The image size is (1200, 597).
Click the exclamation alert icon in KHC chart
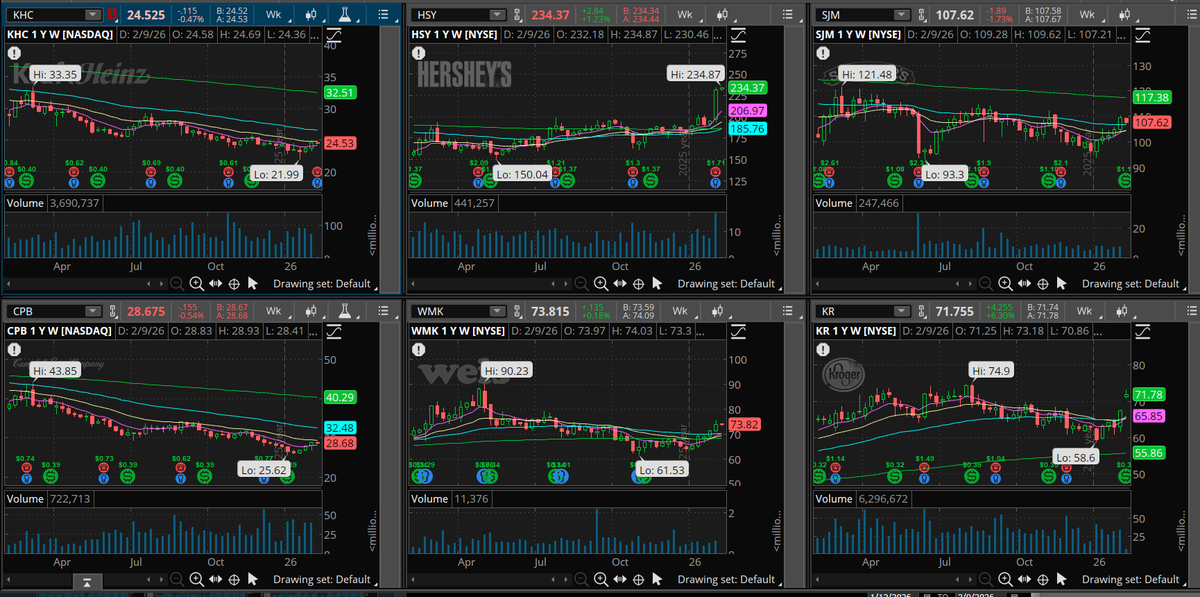pyautogui.click(x=14, y=51)
